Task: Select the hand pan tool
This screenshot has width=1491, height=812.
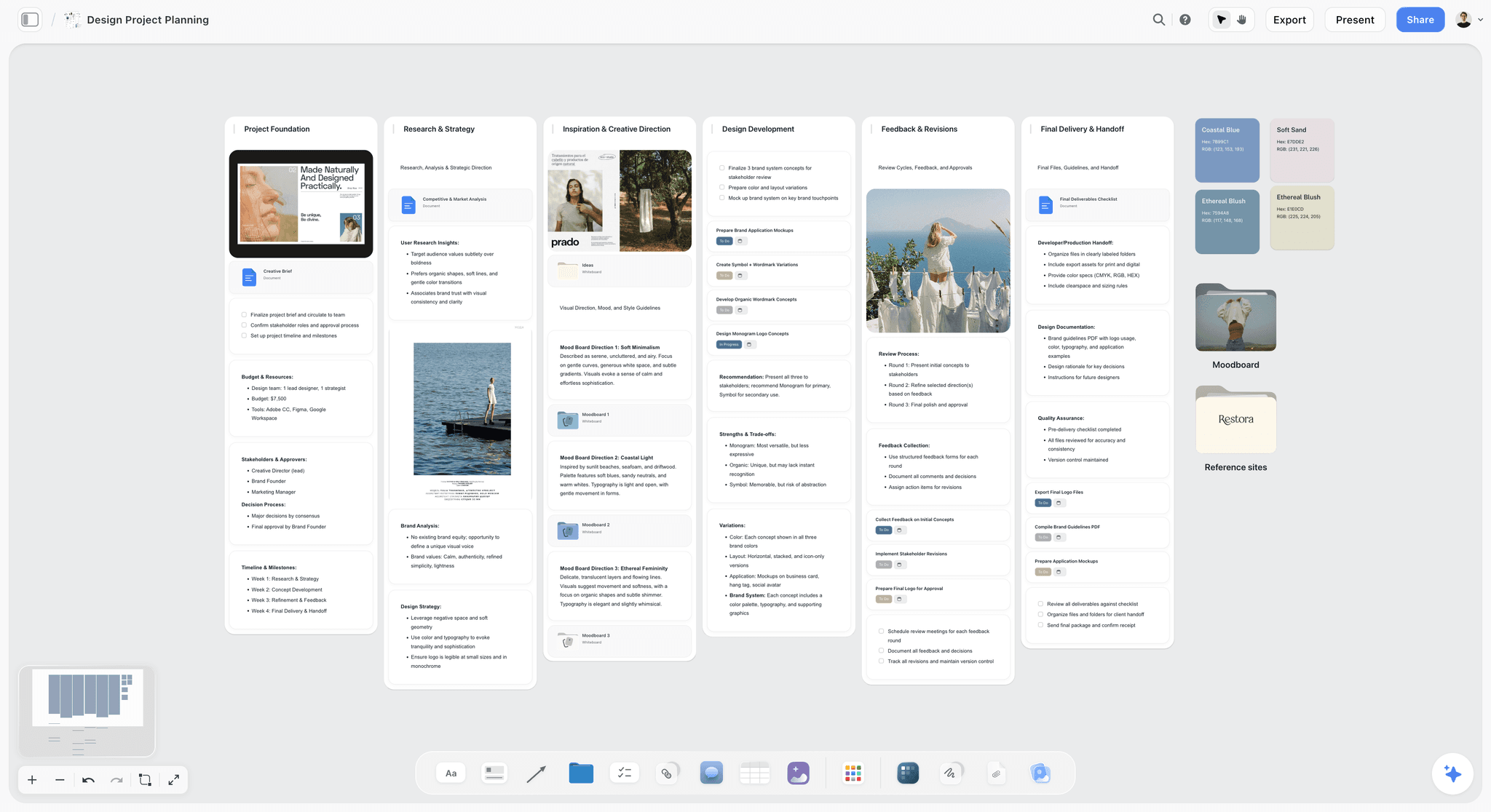Action: pos(1242,20)
